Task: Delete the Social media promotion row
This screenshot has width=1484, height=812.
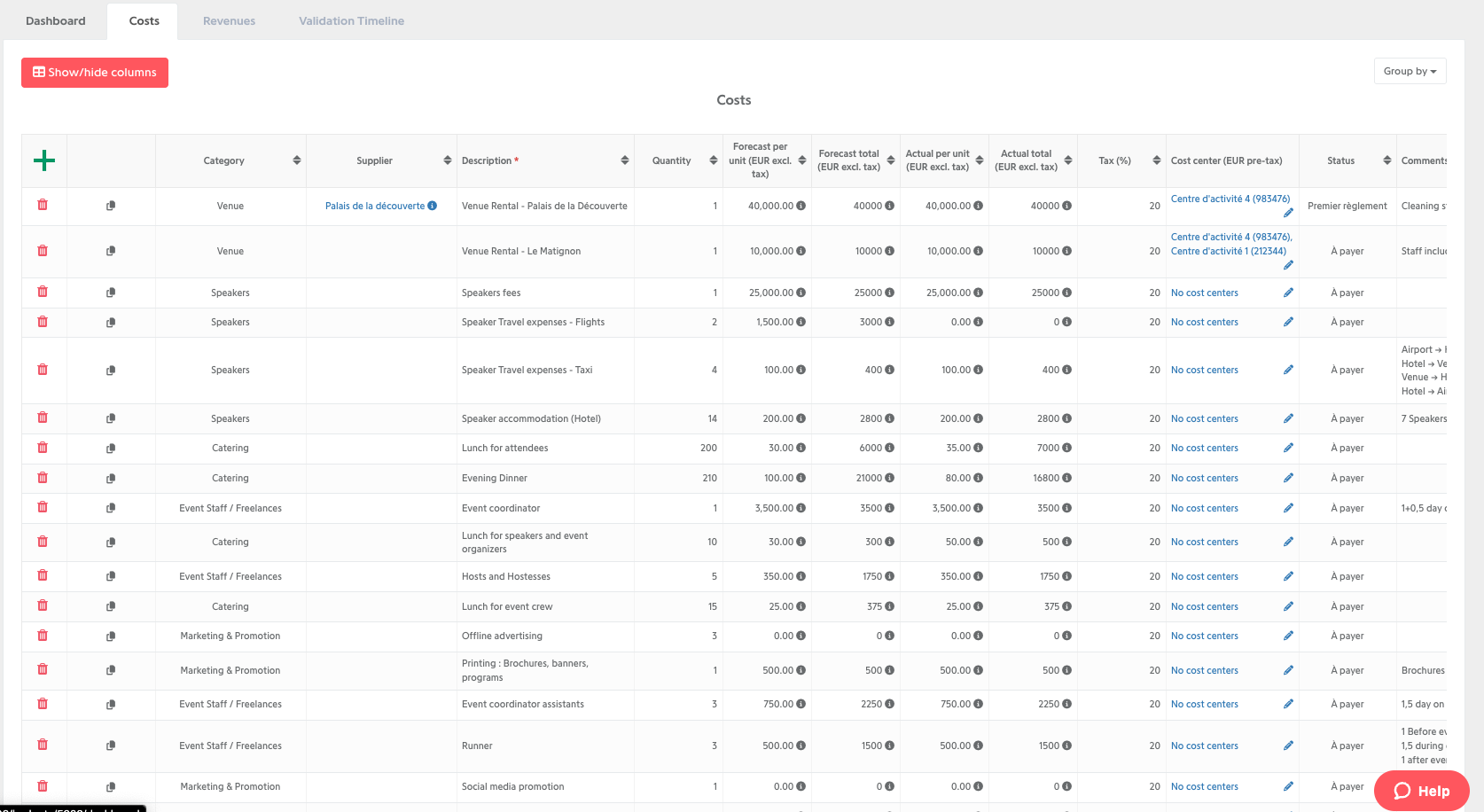Action: pos(43,786)
